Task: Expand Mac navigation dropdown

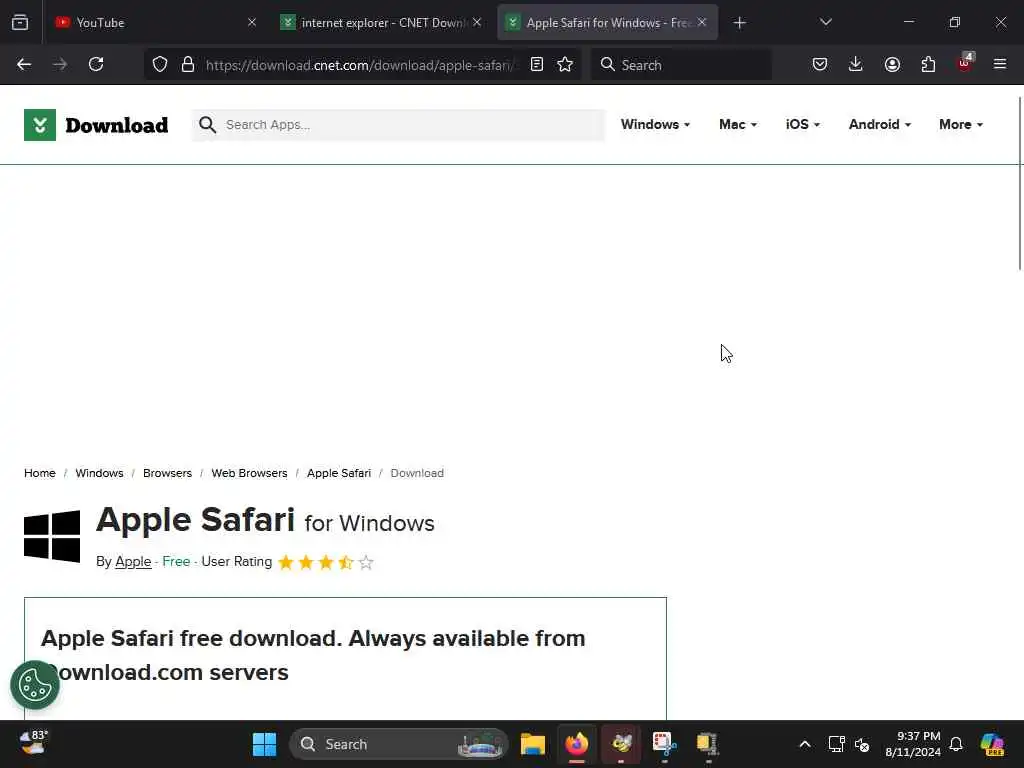Action: click(738, 125)
